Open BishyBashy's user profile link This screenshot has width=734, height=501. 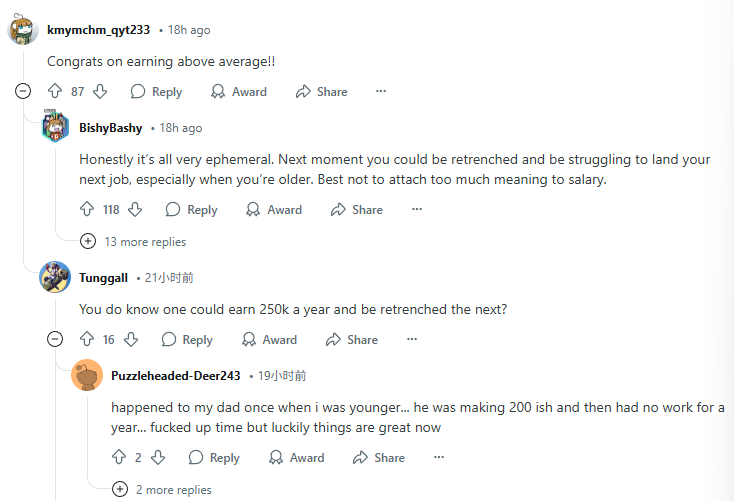pos(110,128)
